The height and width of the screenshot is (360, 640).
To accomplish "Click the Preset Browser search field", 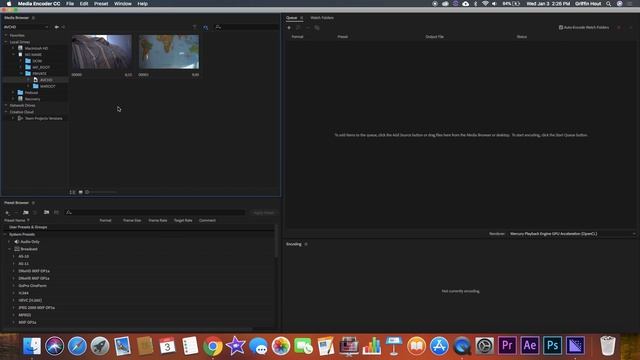I will click(x=155, y=213).
